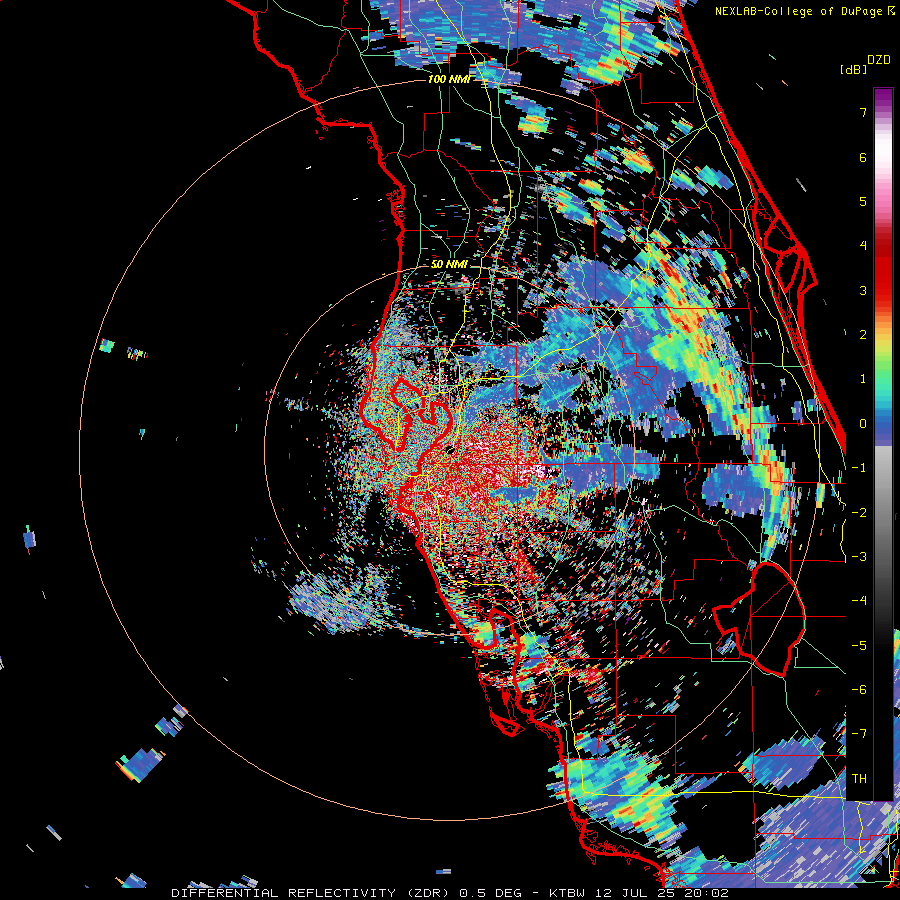Image resolution: width=900 pixels, height=900 pixels.
Task: Click the '2' value on the color scale
Action: pos(863,335)
